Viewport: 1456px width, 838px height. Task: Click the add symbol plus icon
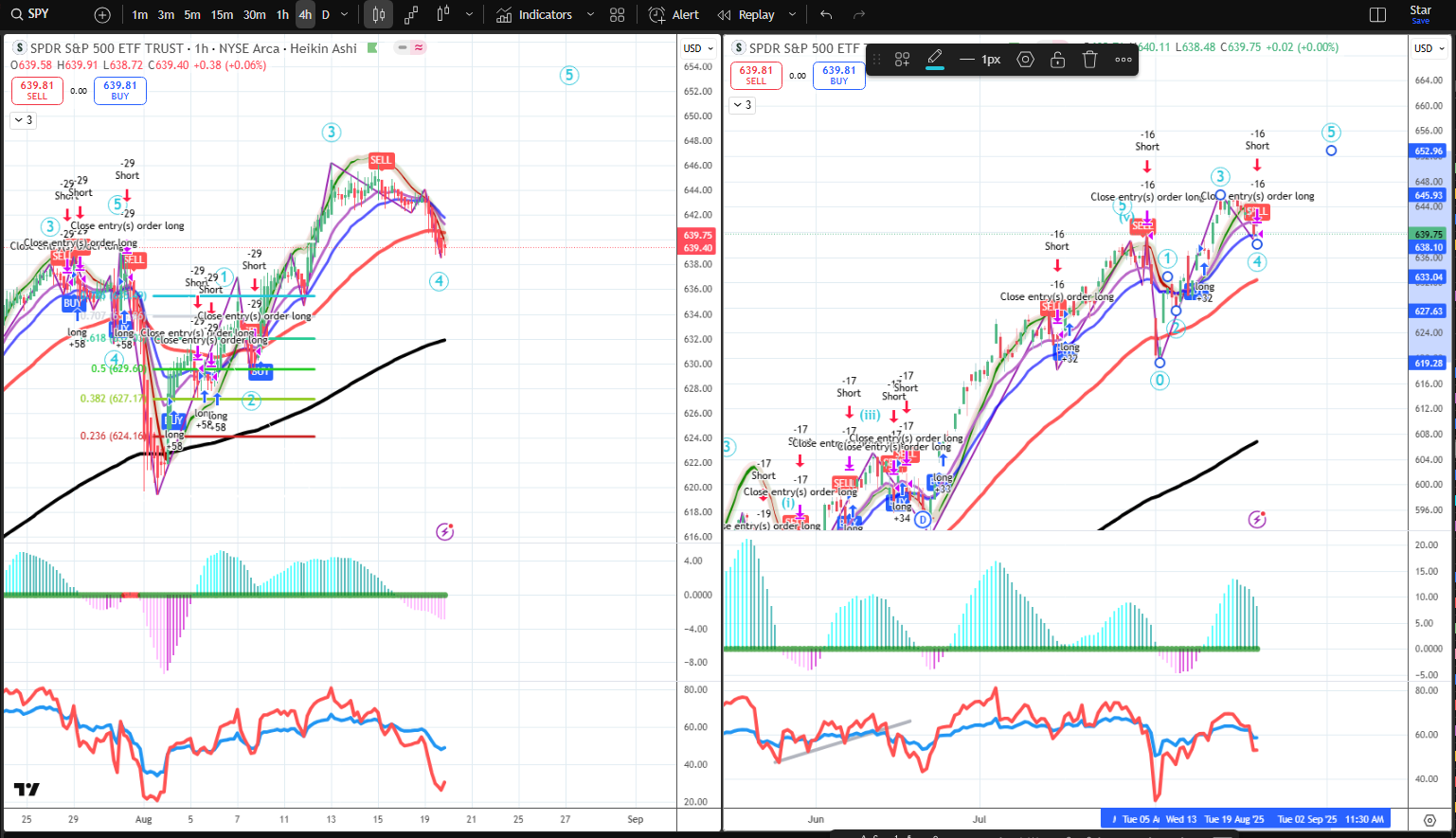coord(102,15)
